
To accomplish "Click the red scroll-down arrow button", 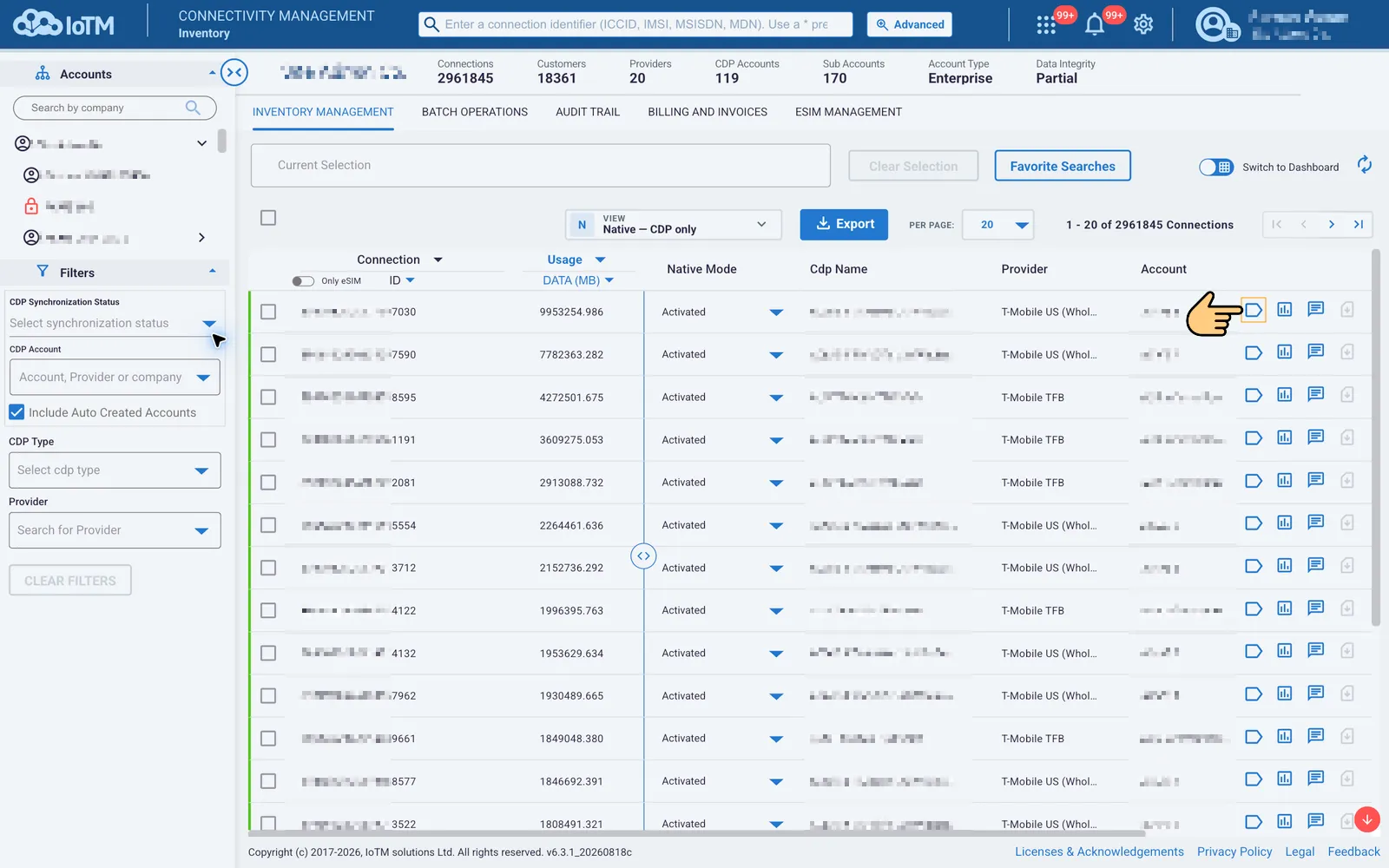I will click(1367, 819).
